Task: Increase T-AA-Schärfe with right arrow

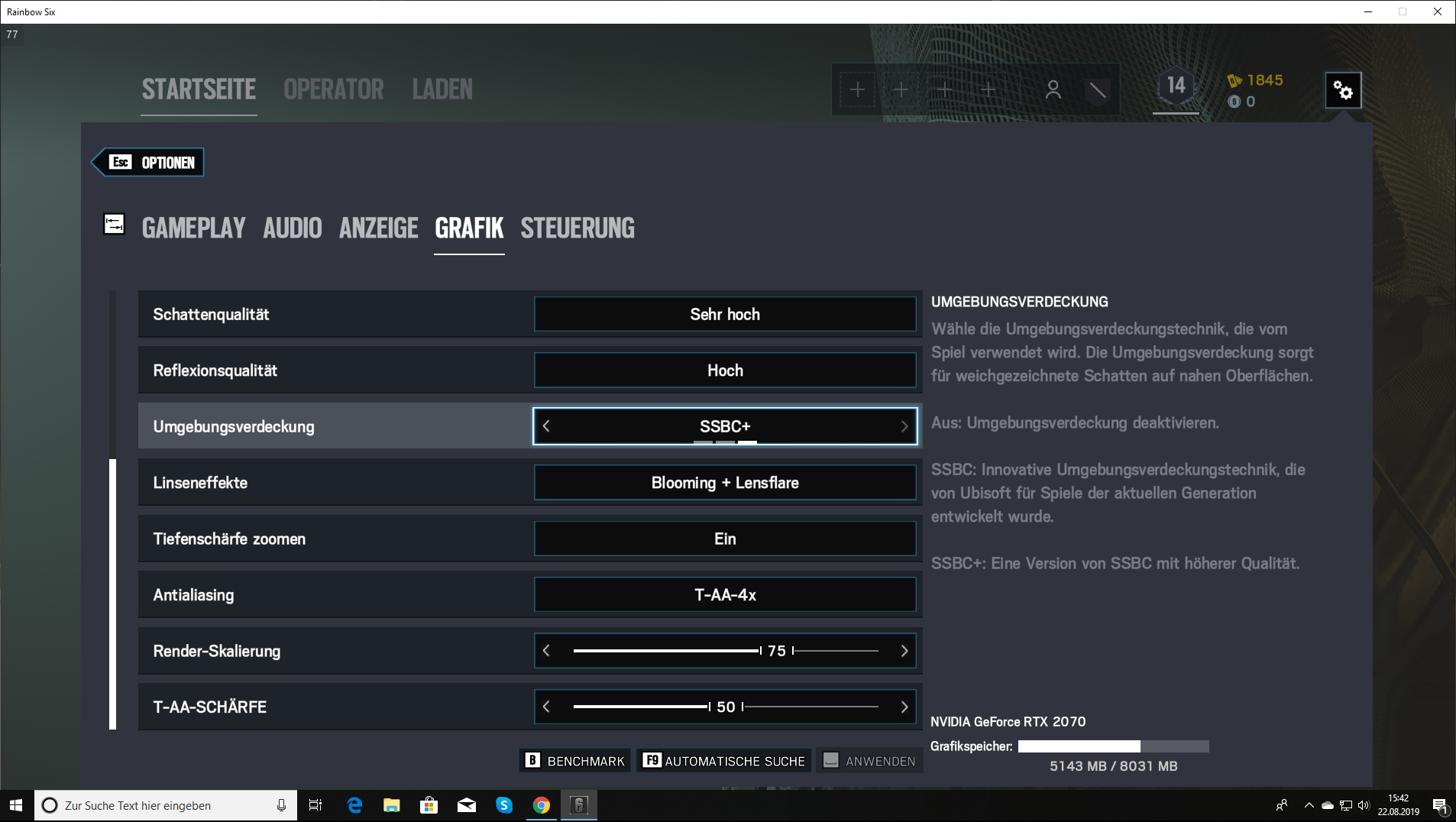Action: (904, 707)
